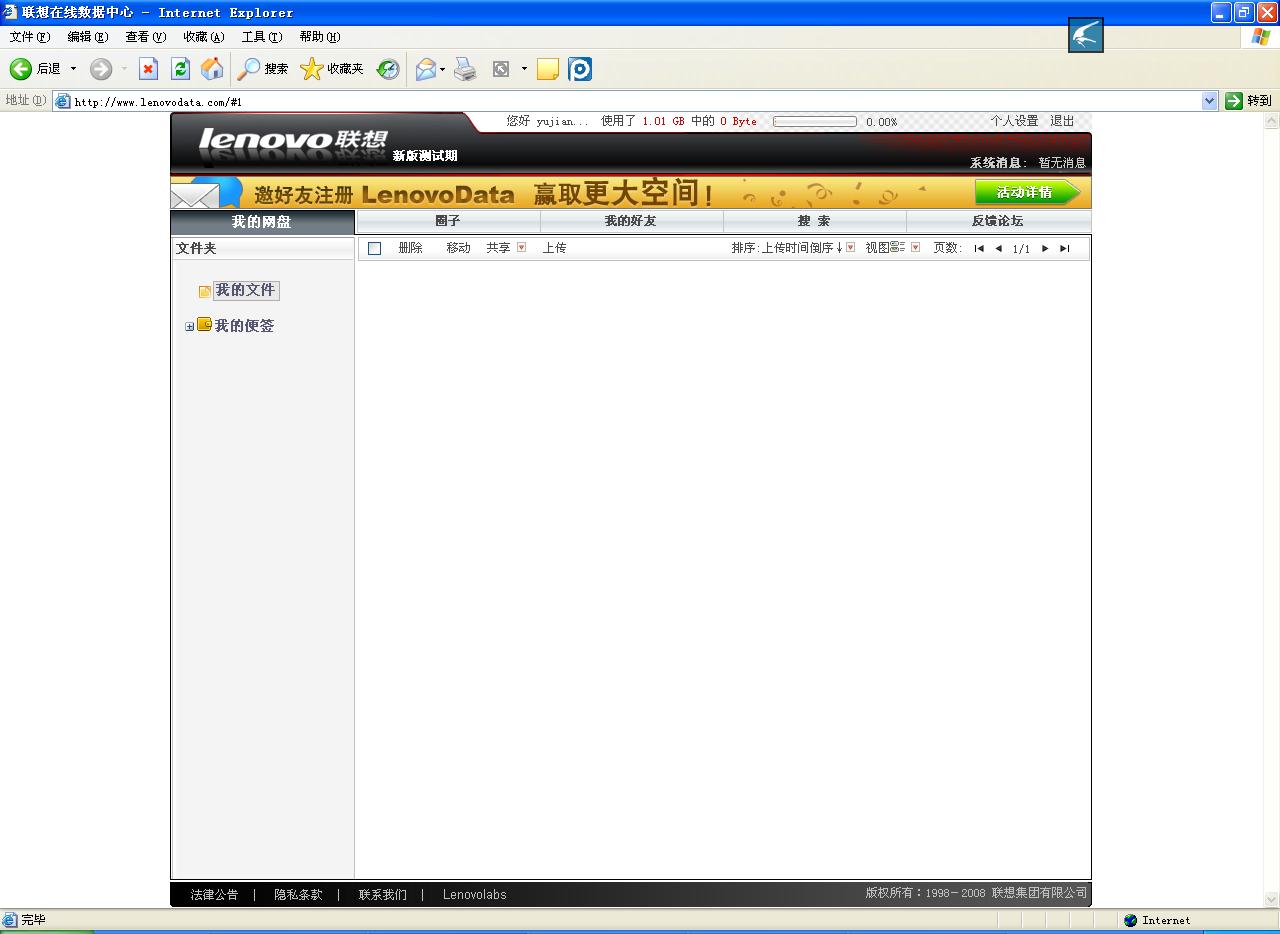Click the URL address input field
The image size is (1280, 934).
pos(636,101)
